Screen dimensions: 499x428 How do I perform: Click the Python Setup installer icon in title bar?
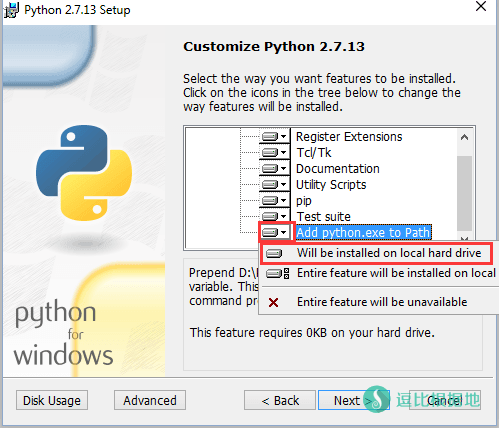11,10
